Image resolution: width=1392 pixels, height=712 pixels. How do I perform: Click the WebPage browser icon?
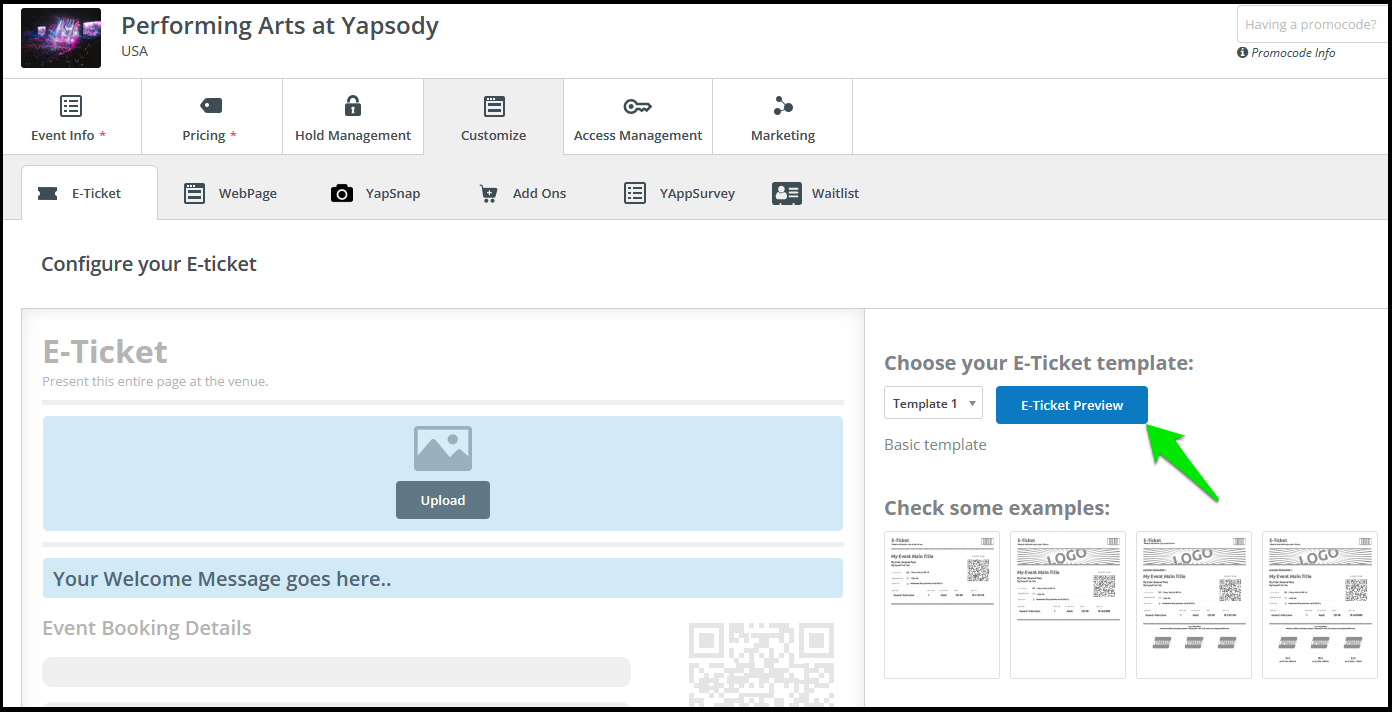(195, 193)
